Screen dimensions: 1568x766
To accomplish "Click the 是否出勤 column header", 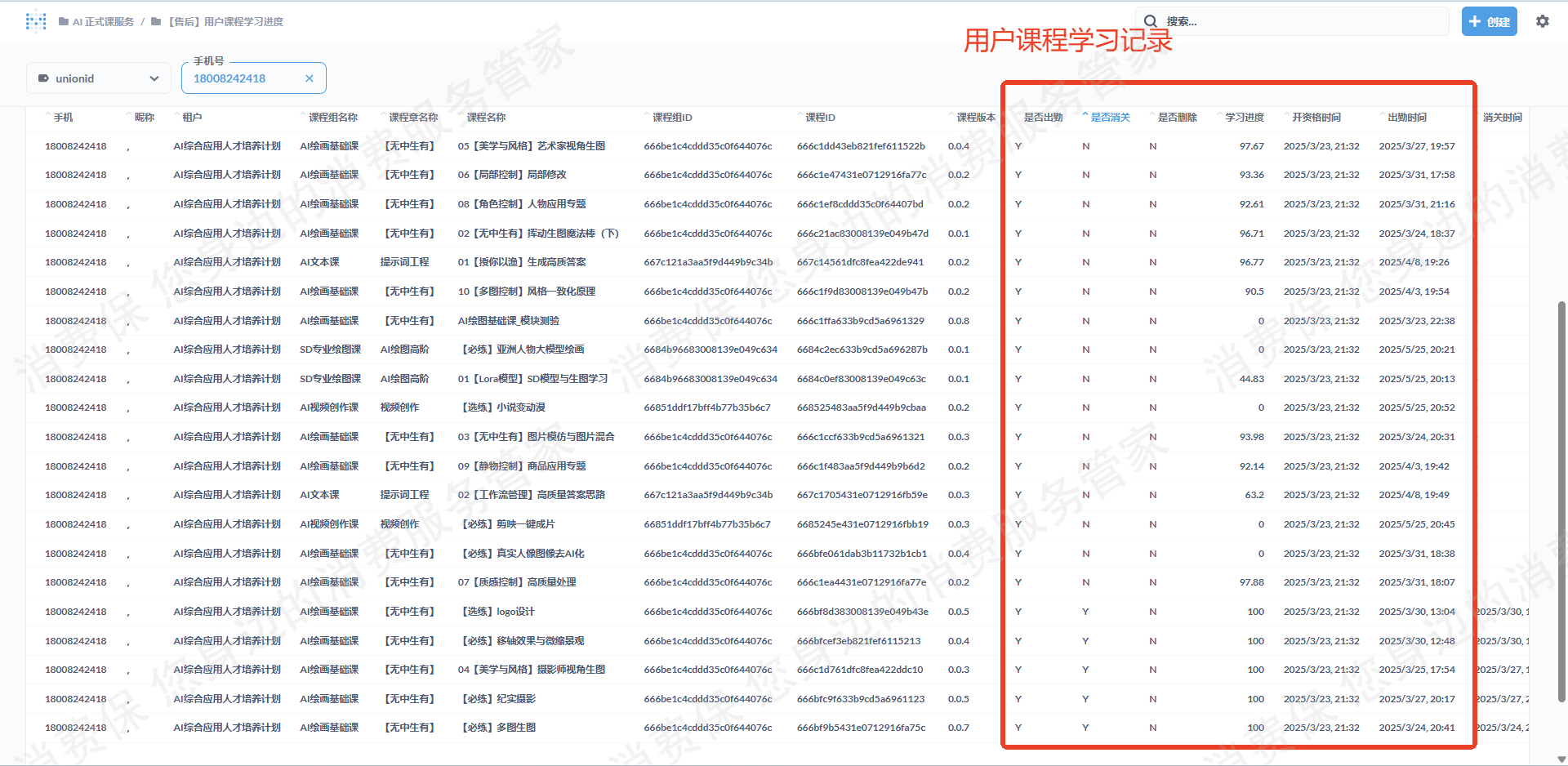I will coord(1043,118).
